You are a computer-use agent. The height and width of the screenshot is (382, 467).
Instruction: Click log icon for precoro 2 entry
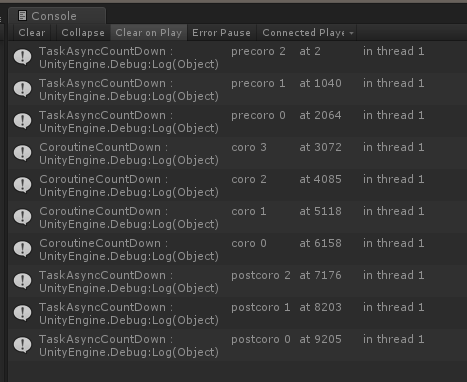pyautogui.click(x=23, y=57)
